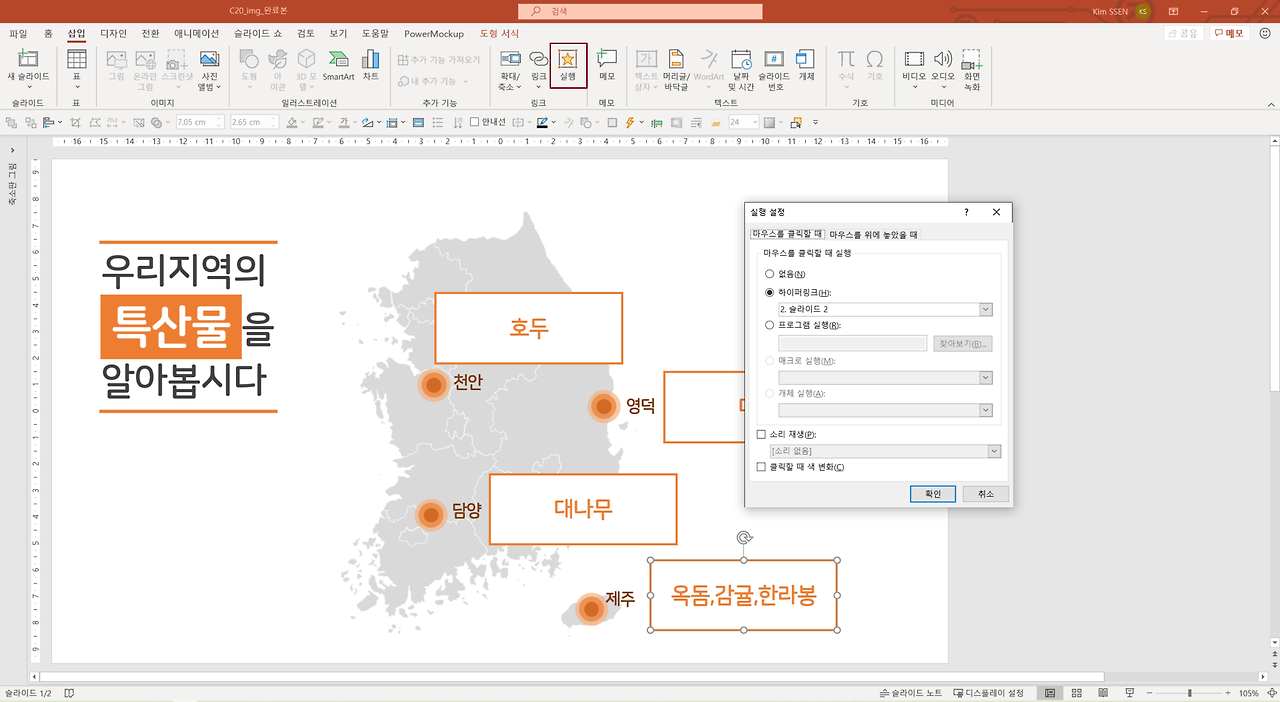Insert a SmartArt graphic

click(338, 66)
